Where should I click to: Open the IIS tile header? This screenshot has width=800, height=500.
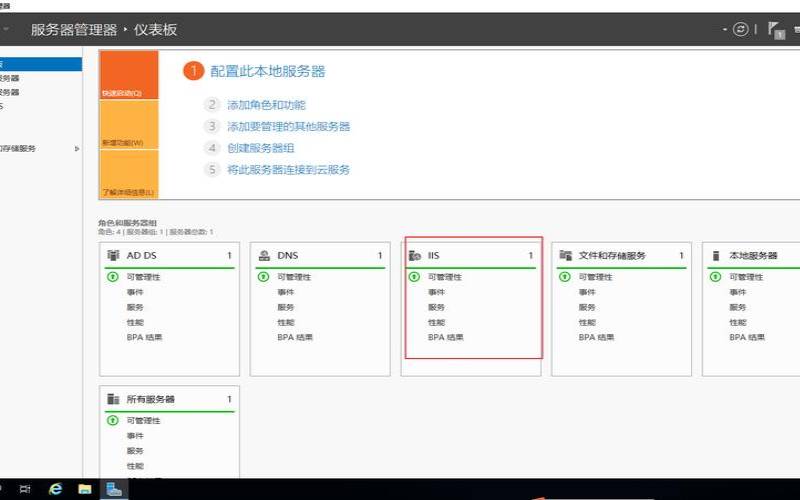(471, 255)
